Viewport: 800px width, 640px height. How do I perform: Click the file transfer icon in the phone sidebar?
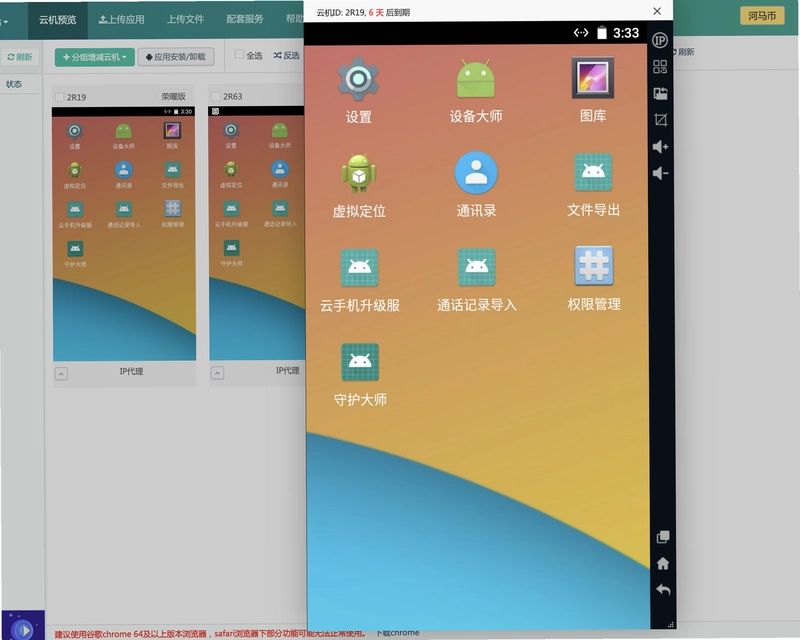660,93
